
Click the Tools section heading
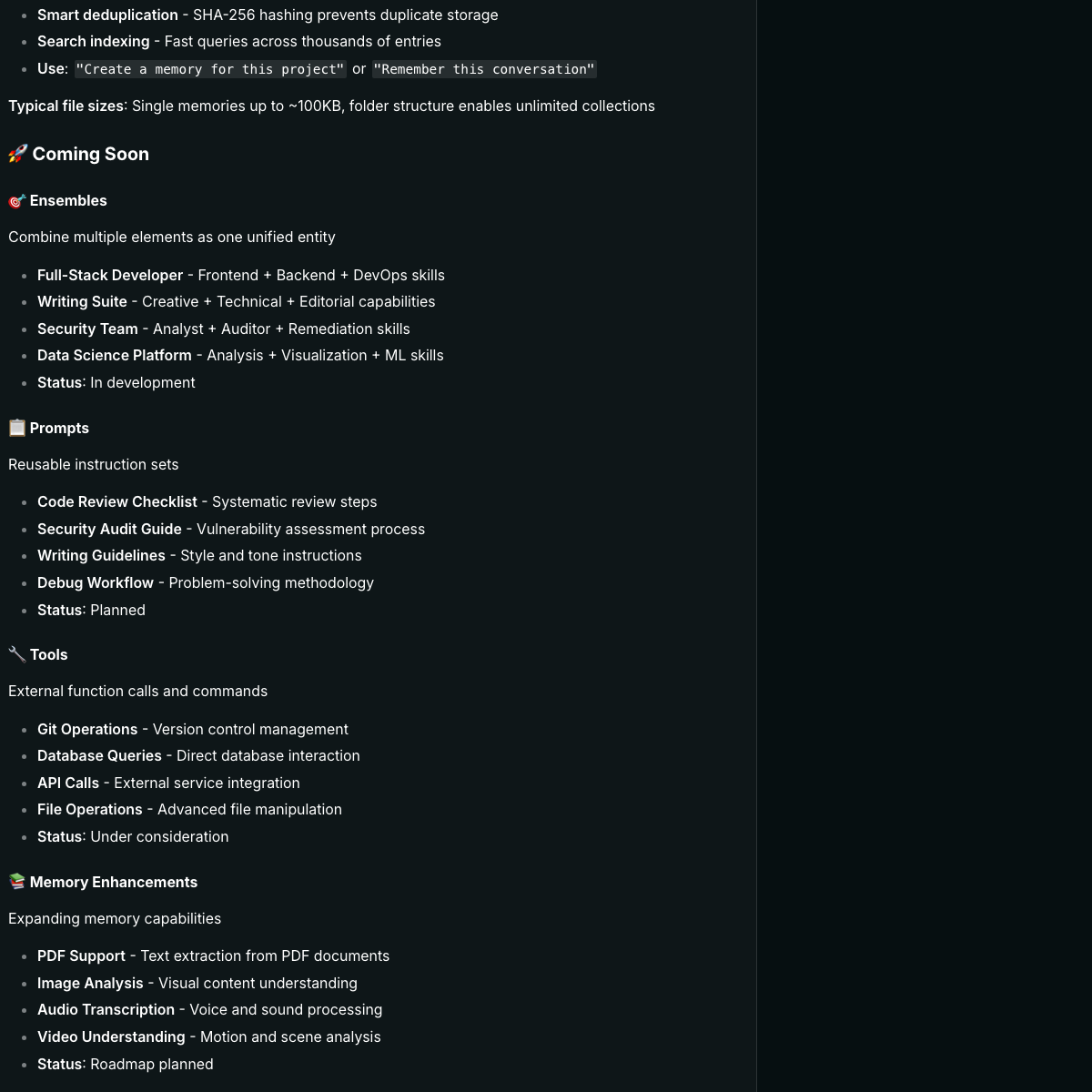[x=48, y=654]
